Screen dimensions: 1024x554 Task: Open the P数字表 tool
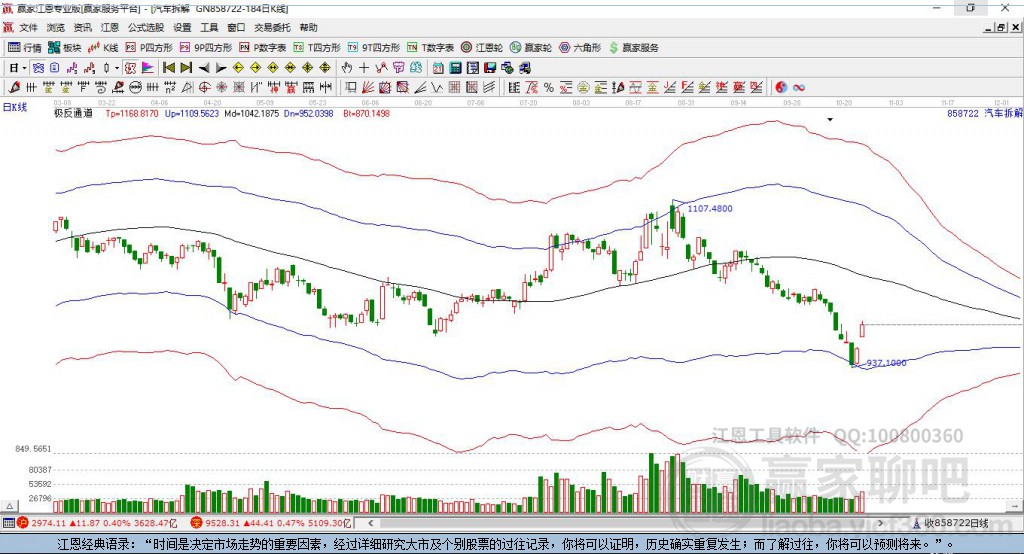click(263, 48)
